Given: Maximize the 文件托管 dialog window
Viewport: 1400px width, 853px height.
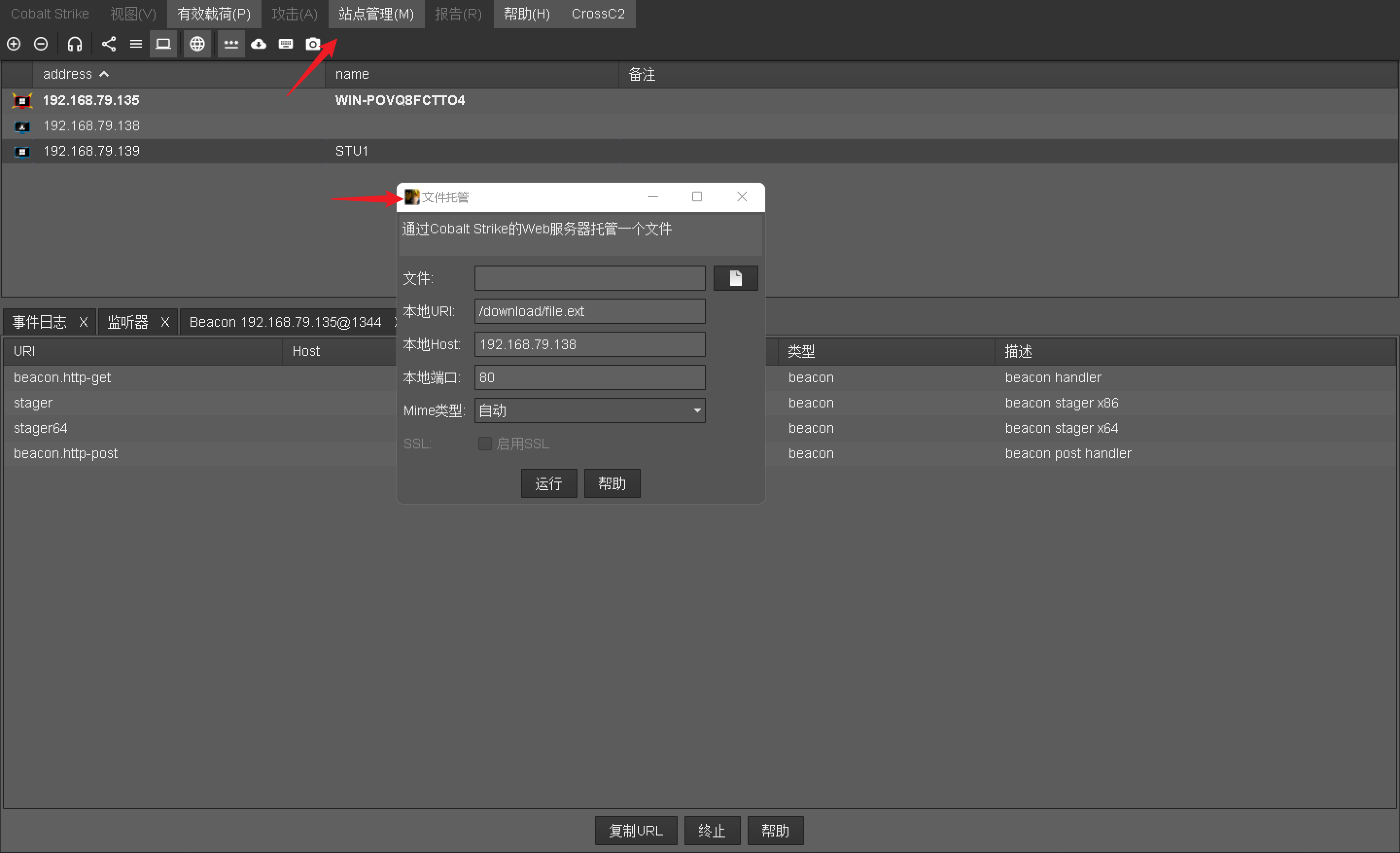Looking at the screenshot, I should (697, 196).
